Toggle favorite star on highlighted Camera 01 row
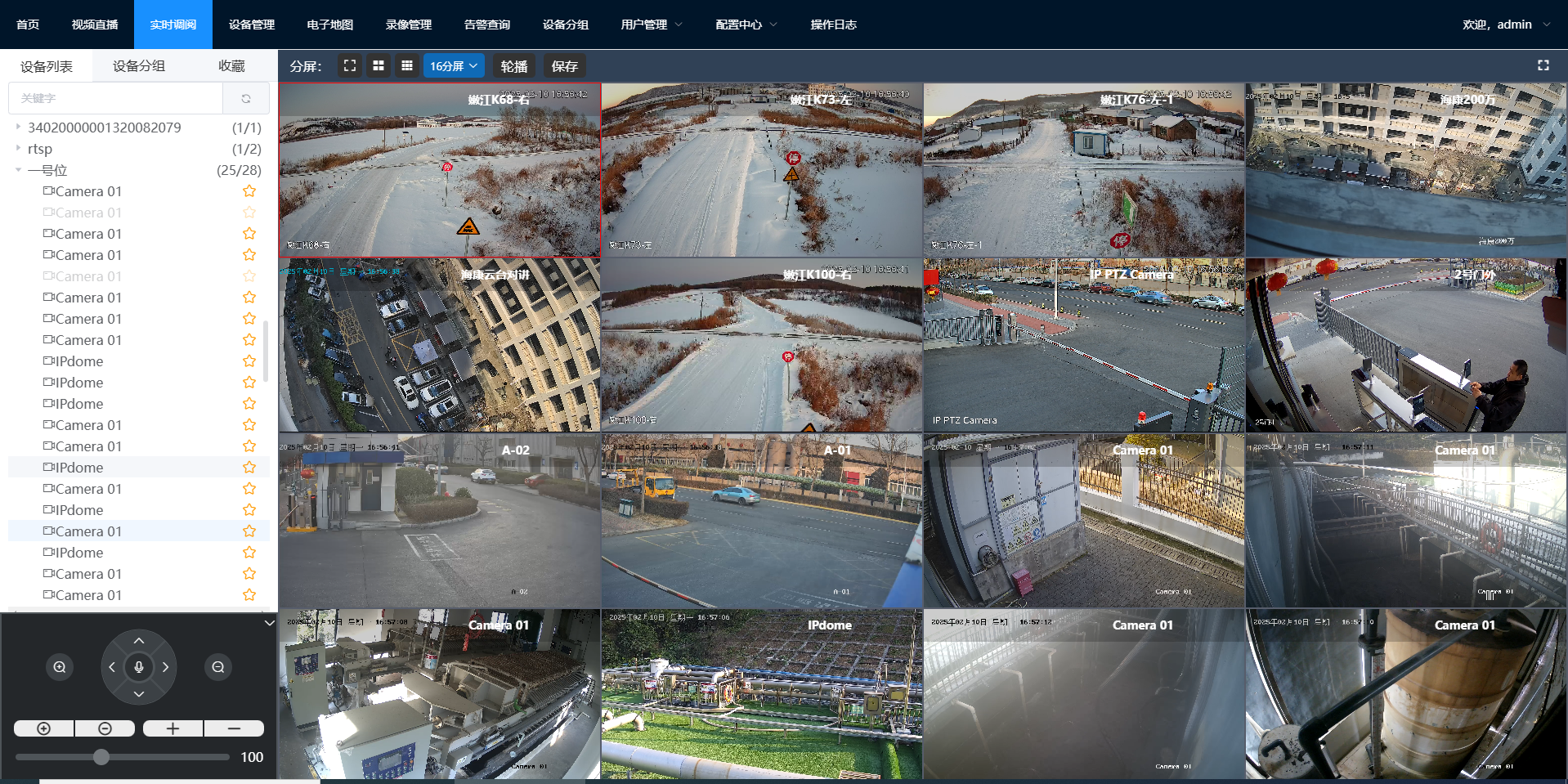1568x784 pixels. [249, 531]
